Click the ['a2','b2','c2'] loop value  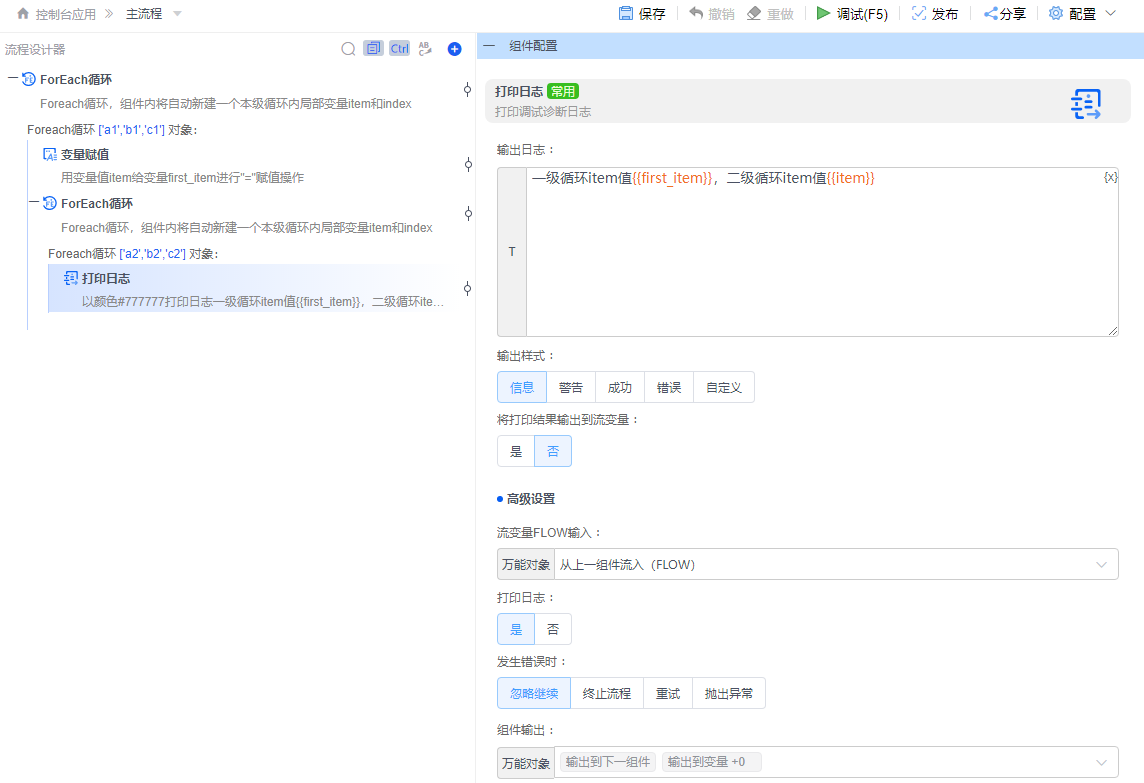[x=152, y=254]
